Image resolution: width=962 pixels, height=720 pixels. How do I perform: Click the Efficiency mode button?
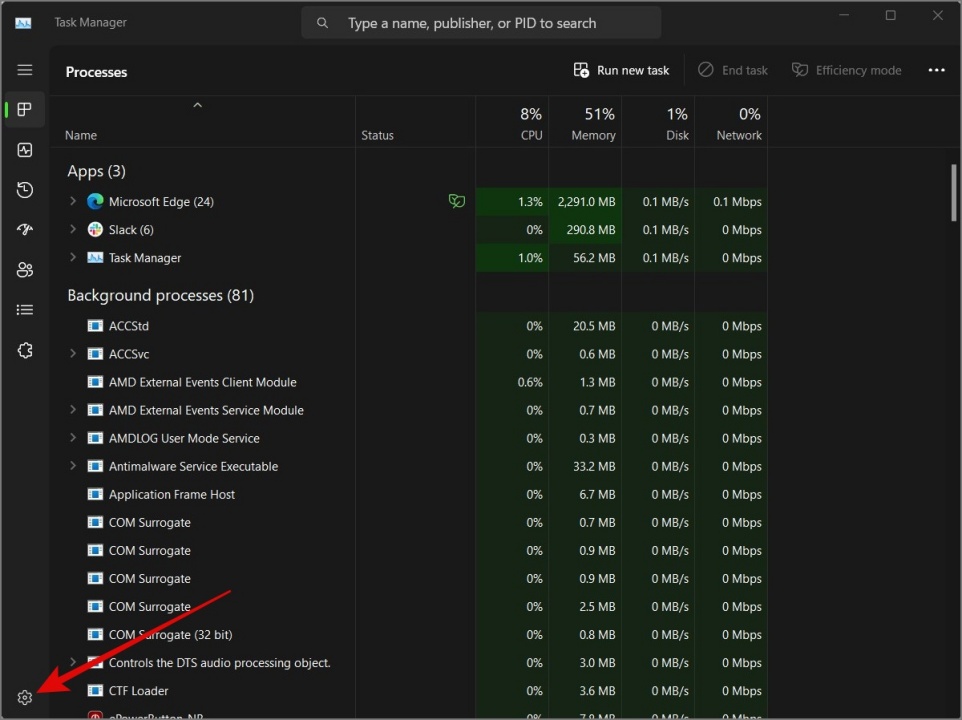(847, 71)
